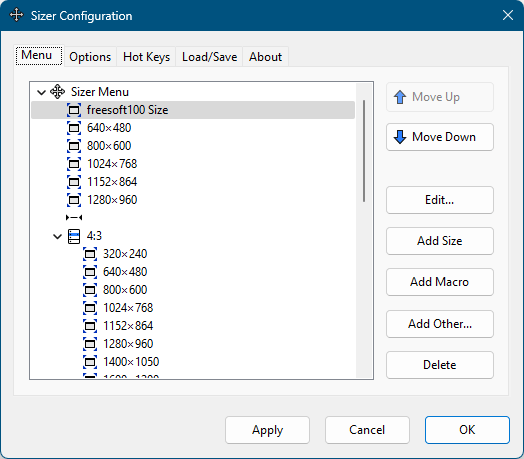The image size is (524, 459).
Task: Click icon beside 1280×960 under 4:3
Action: point(90,344)
